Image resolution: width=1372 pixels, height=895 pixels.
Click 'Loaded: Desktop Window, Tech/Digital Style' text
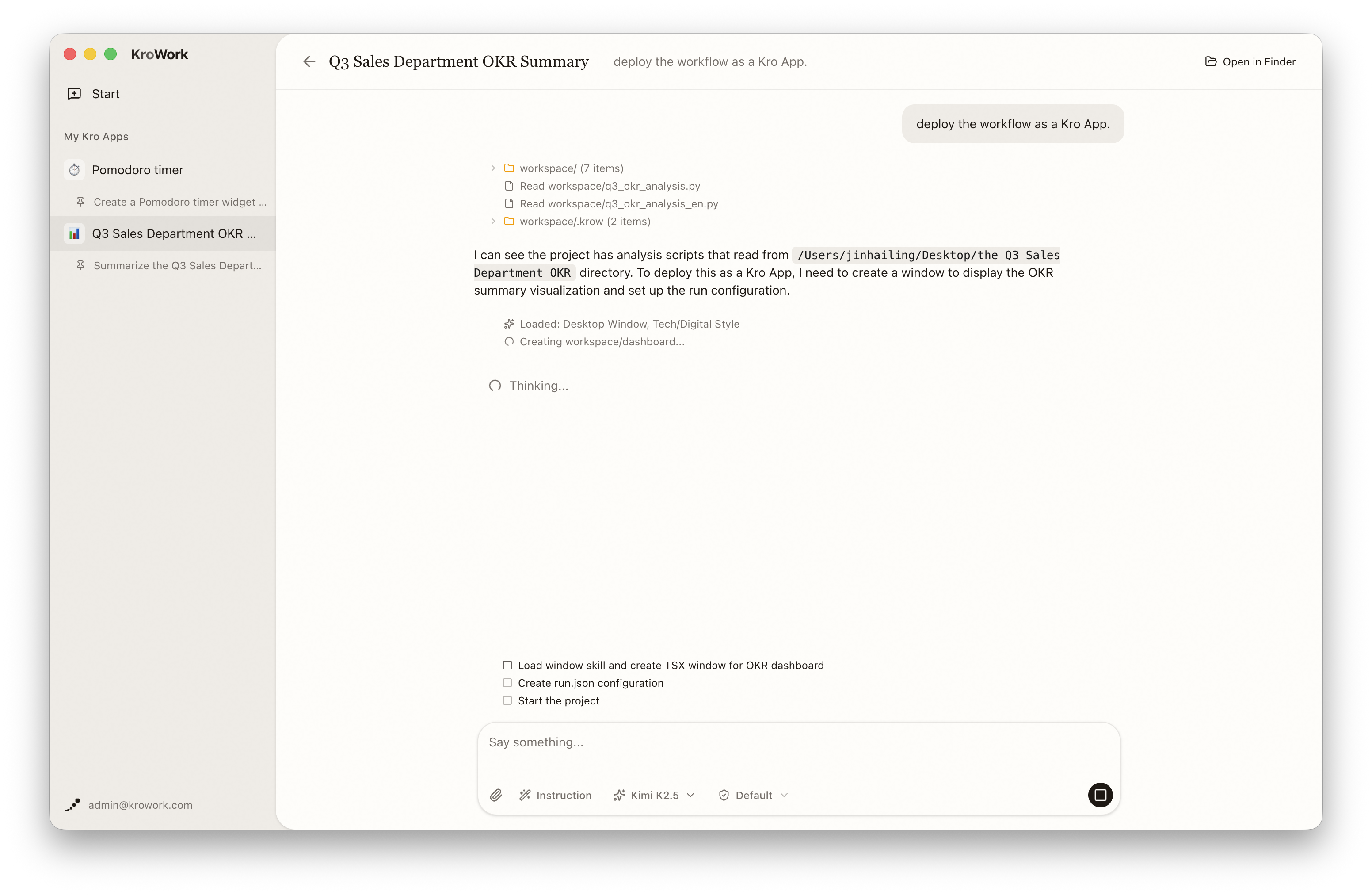coord(629,324)
